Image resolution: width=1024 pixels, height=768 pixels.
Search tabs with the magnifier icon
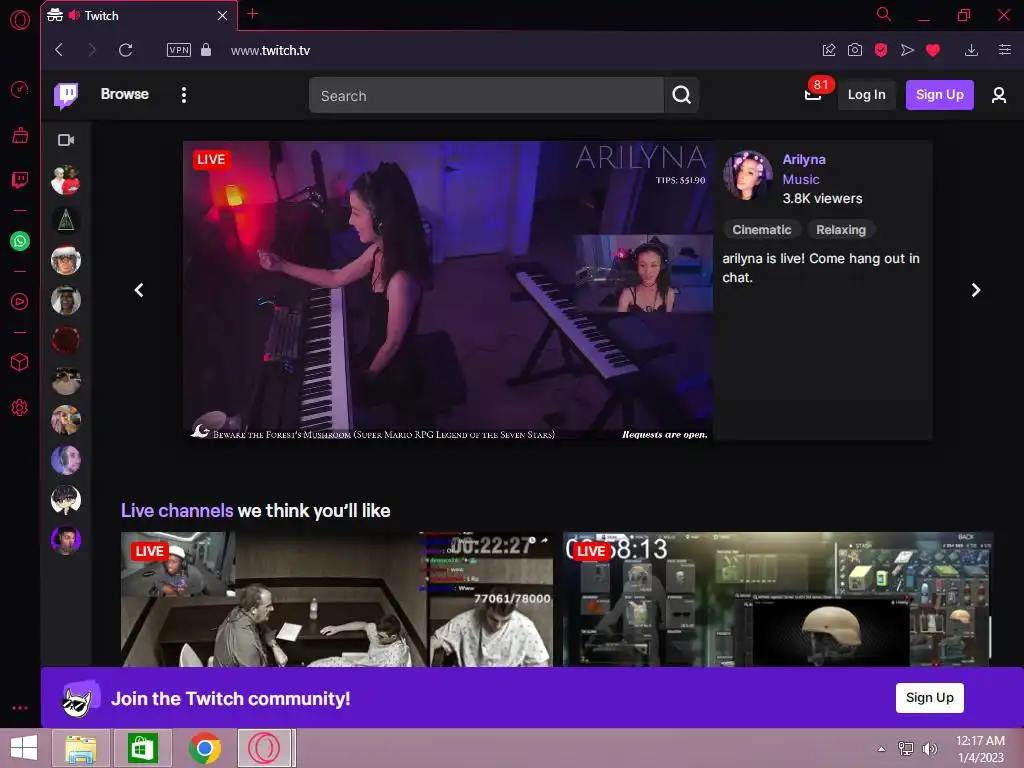[x=883, y=14]
